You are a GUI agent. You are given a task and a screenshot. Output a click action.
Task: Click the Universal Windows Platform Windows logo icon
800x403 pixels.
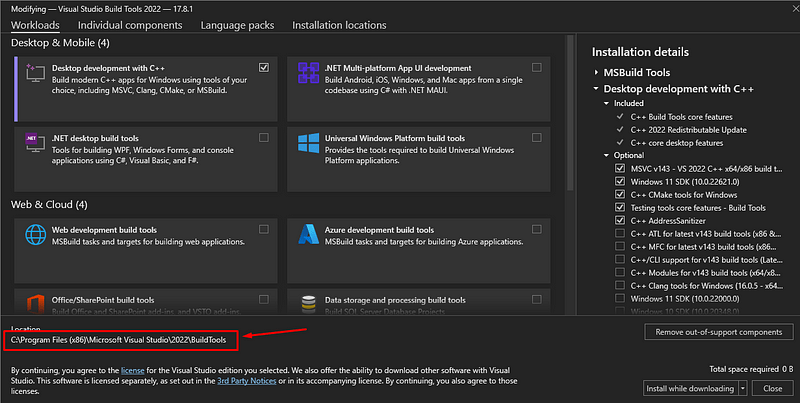coord(308,143)
